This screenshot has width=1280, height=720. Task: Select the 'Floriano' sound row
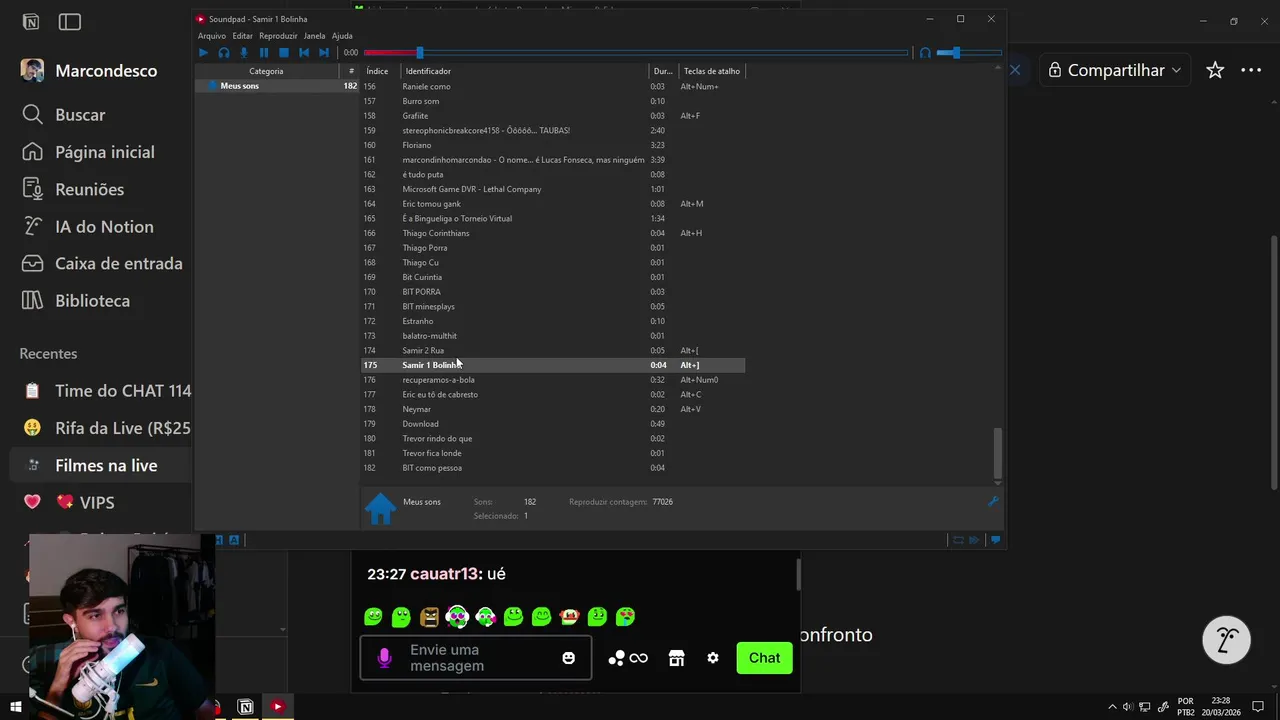pyautogui.click(x=553, y=145)
